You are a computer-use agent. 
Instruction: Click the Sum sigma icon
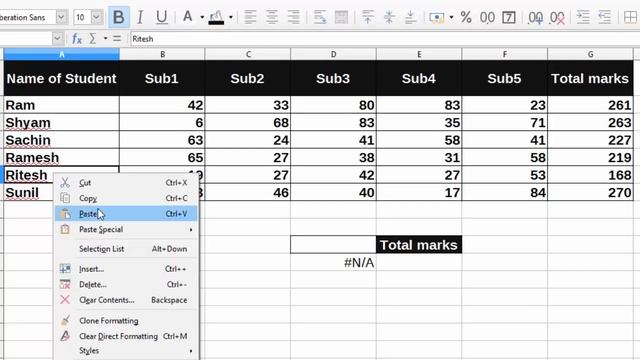pos(93,39)
